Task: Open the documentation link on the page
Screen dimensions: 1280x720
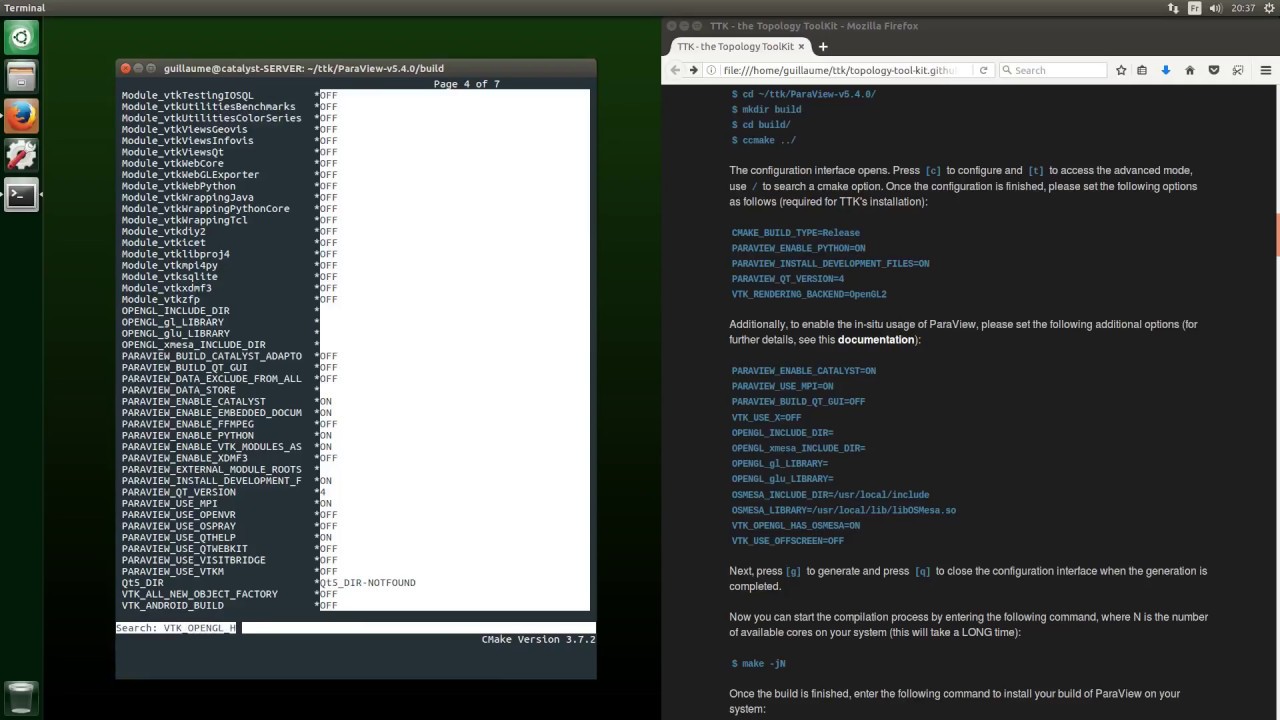Action: (x=876, y=340)
